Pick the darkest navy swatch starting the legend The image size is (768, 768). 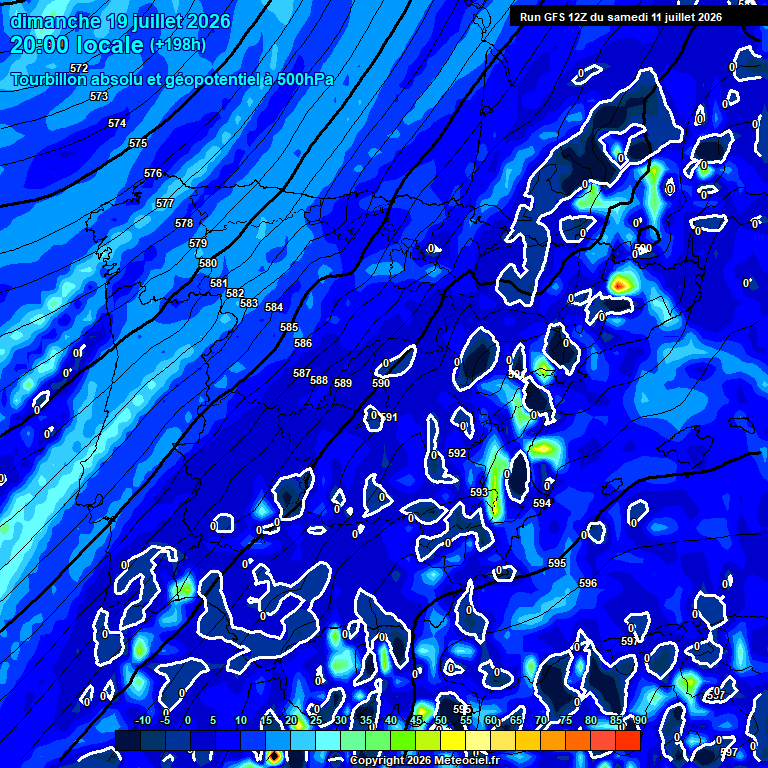tap(128, 740)
